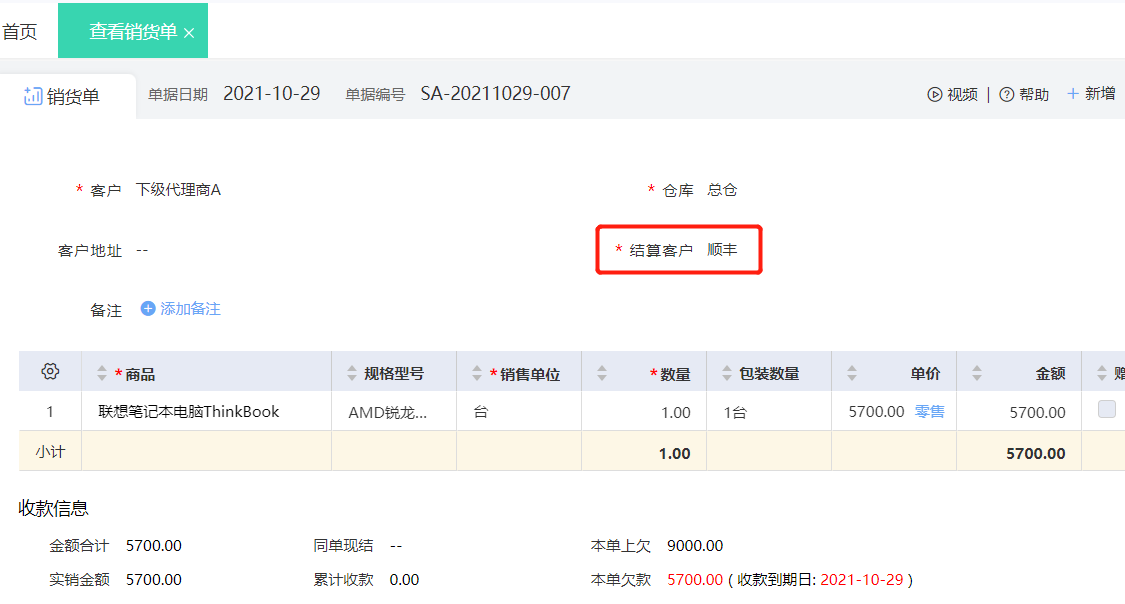Click the 零售 price link
This screenshot has height=604, width=1125.
pos(929,412)
